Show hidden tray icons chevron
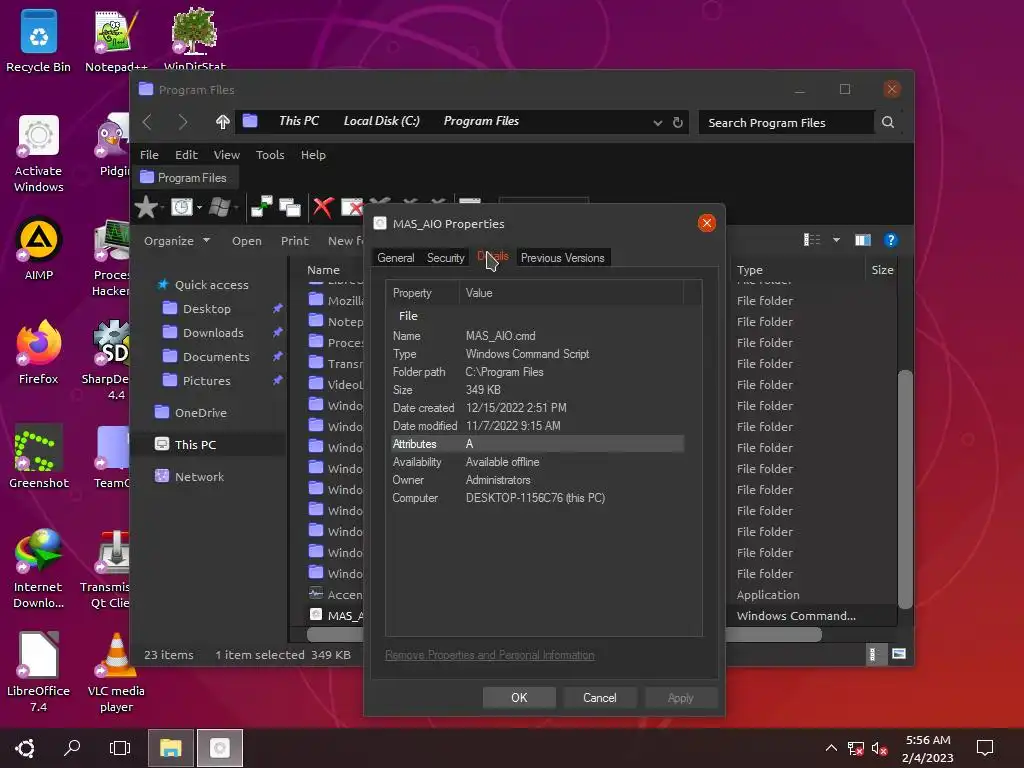This screenshot has width=1024, height=768. coord(831,748)
